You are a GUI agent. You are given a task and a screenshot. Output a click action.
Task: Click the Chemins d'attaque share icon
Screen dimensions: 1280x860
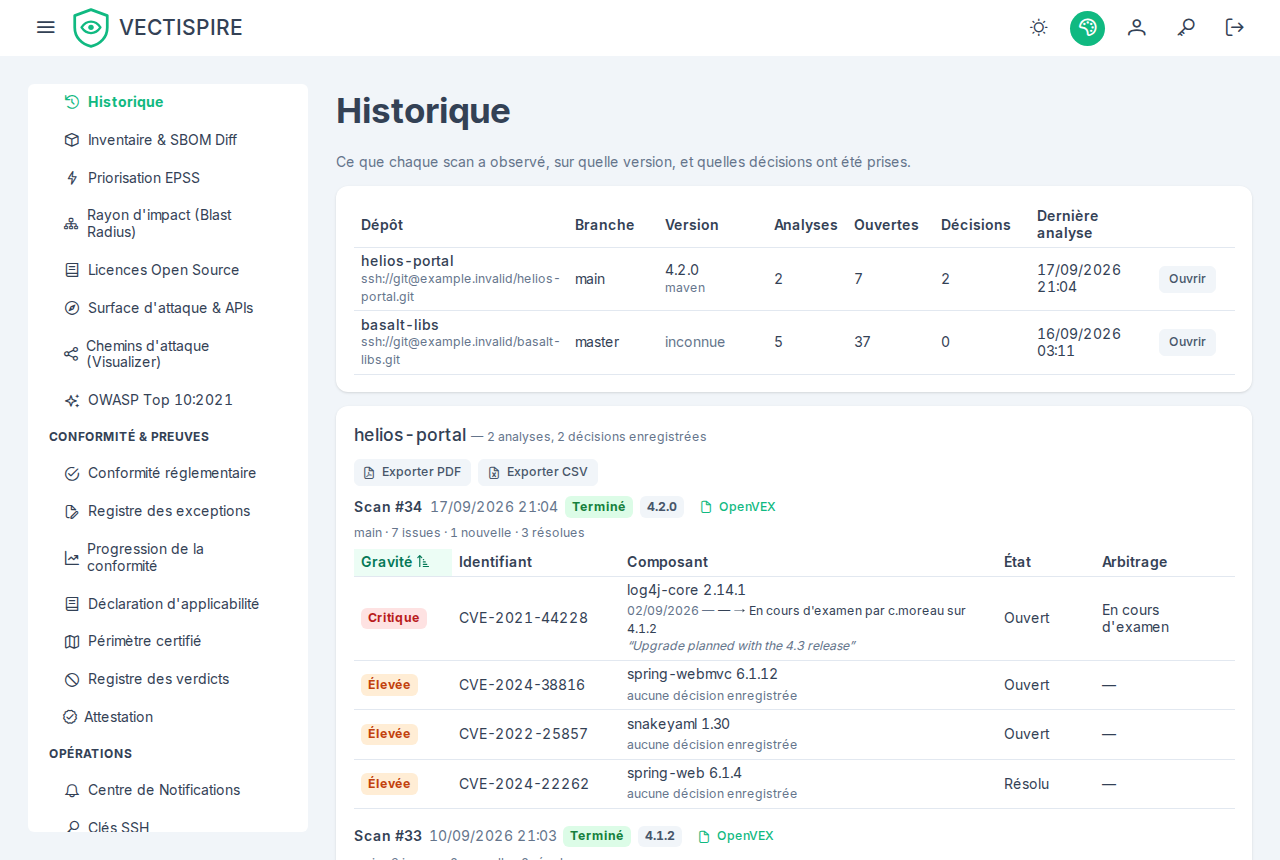[x=71, y=354]
